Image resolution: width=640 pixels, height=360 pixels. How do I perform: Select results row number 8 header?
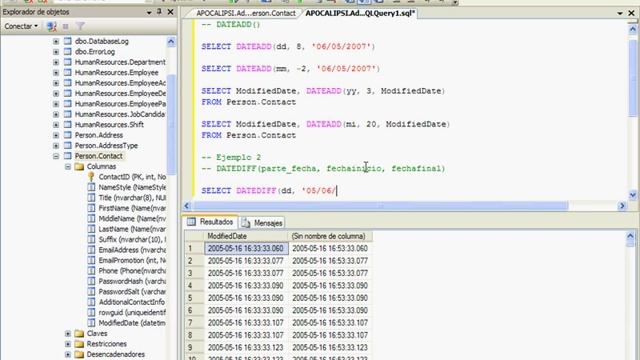(x=194, y=335)
